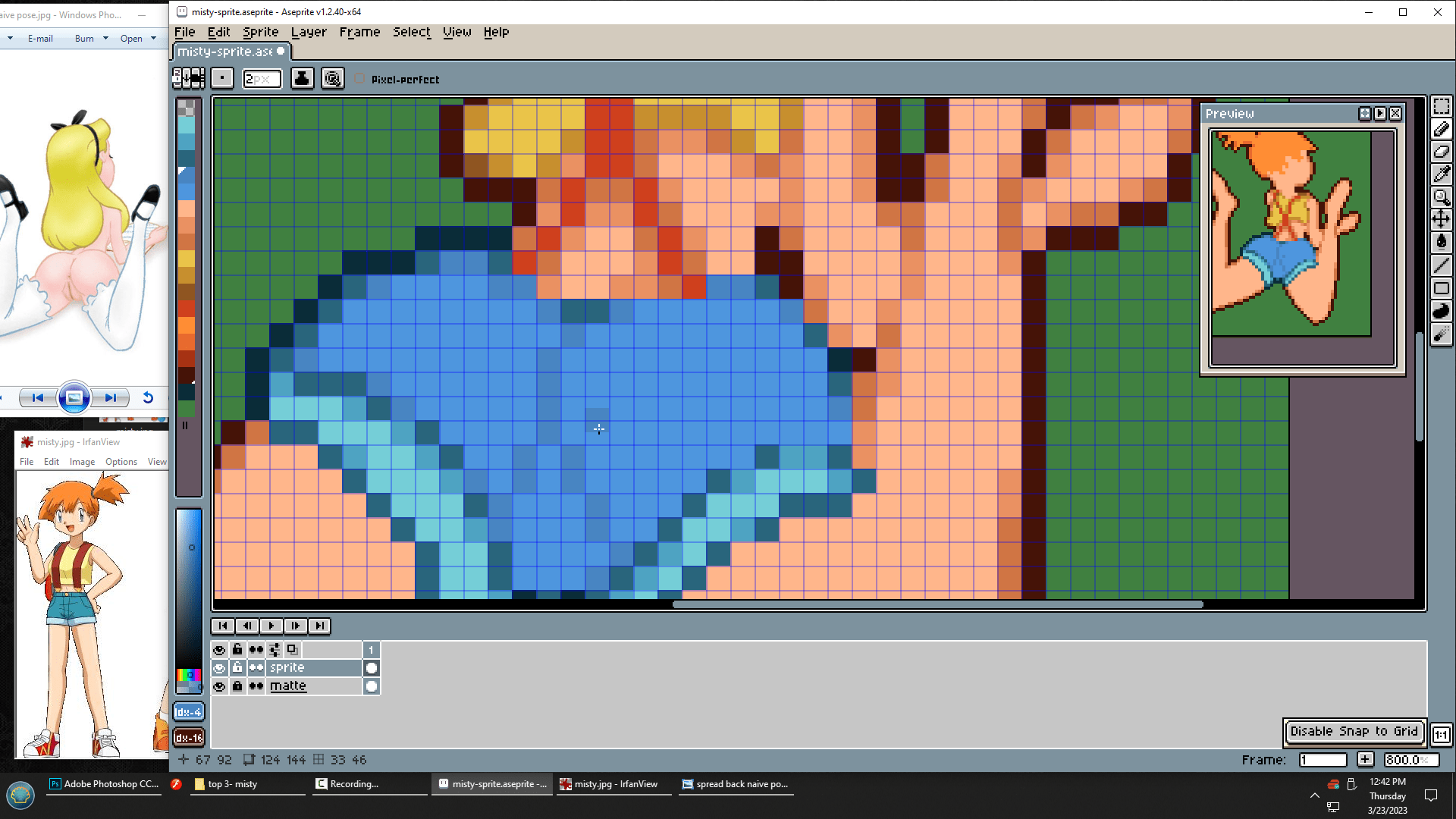Pick the Eyedropper tool
The image size is (1456, 819).
pos(1441,174)
